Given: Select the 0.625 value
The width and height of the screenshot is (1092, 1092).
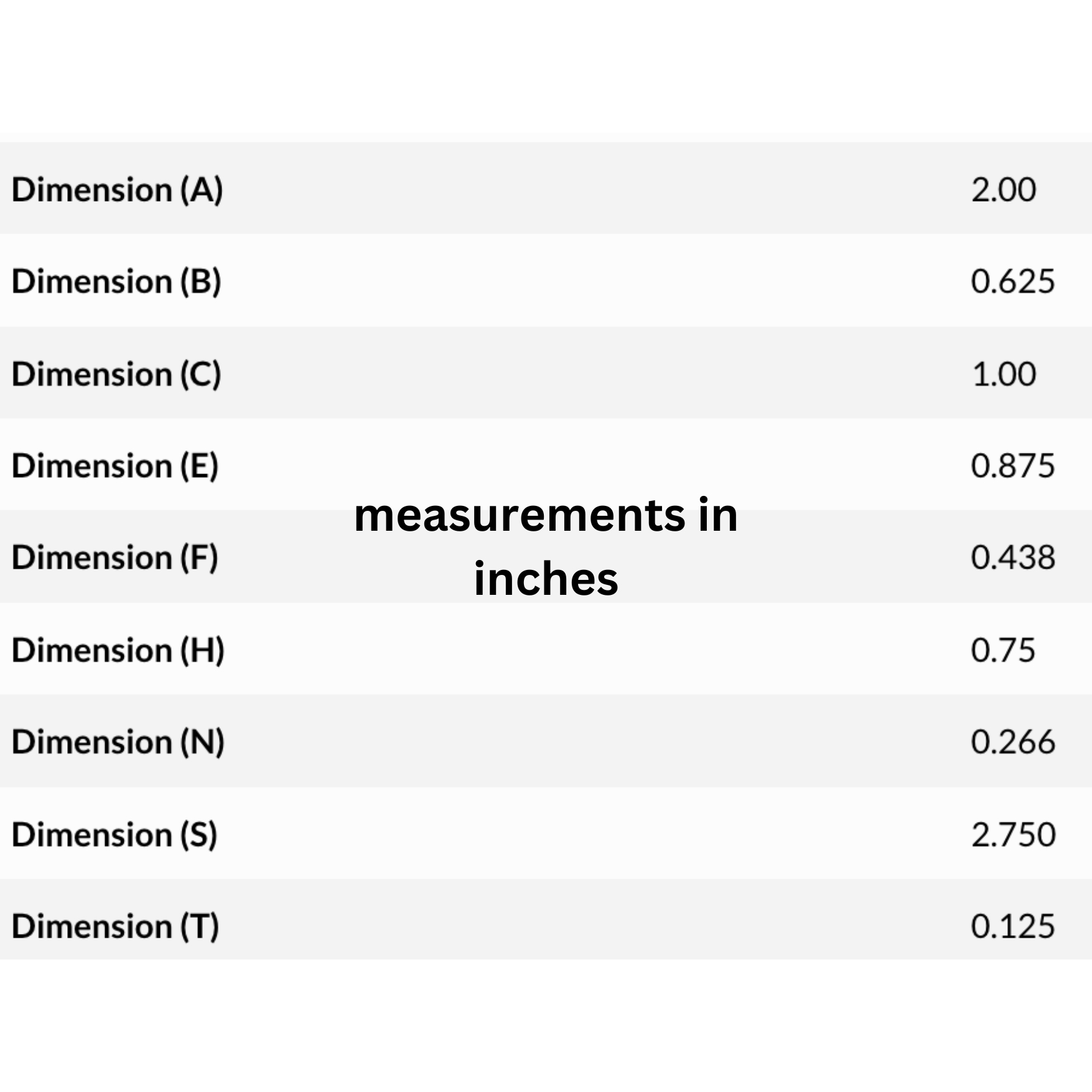Looking at the screenshot, I should tap(1012, 281).
